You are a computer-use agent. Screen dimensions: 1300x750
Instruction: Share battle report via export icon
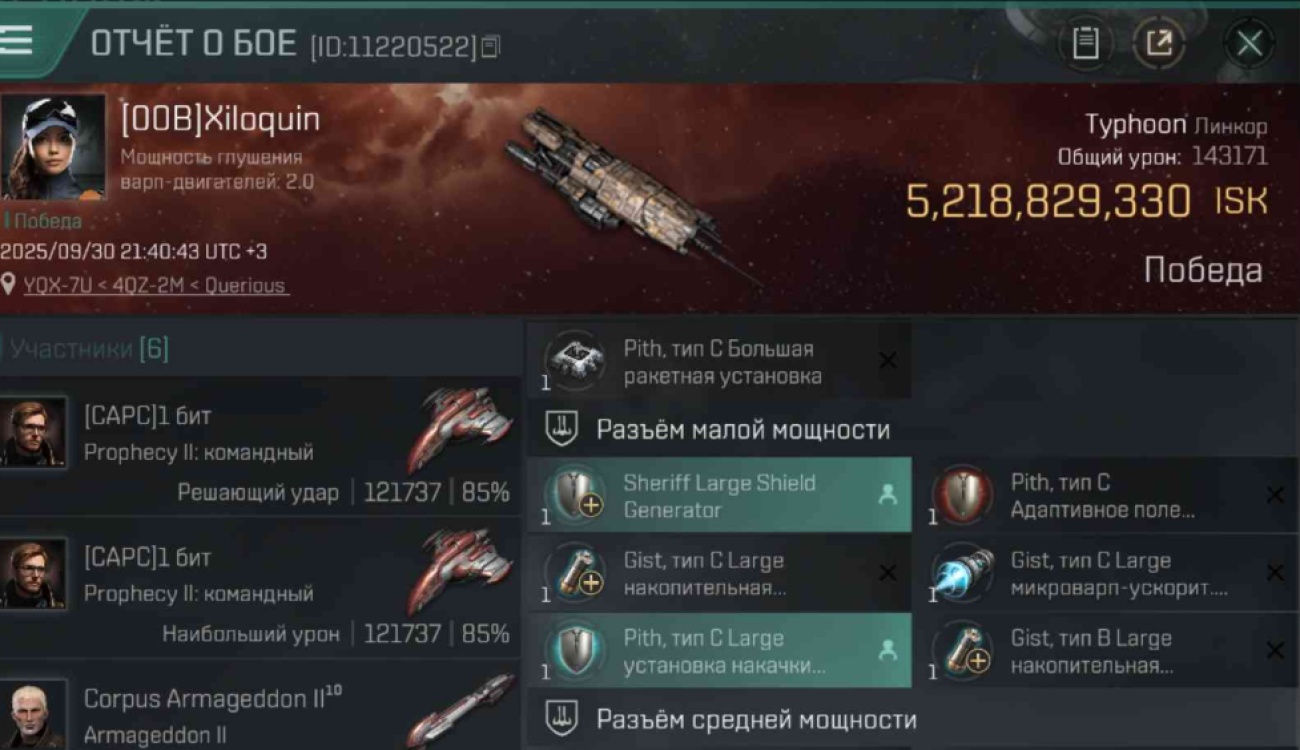[x=1158, y=44]
